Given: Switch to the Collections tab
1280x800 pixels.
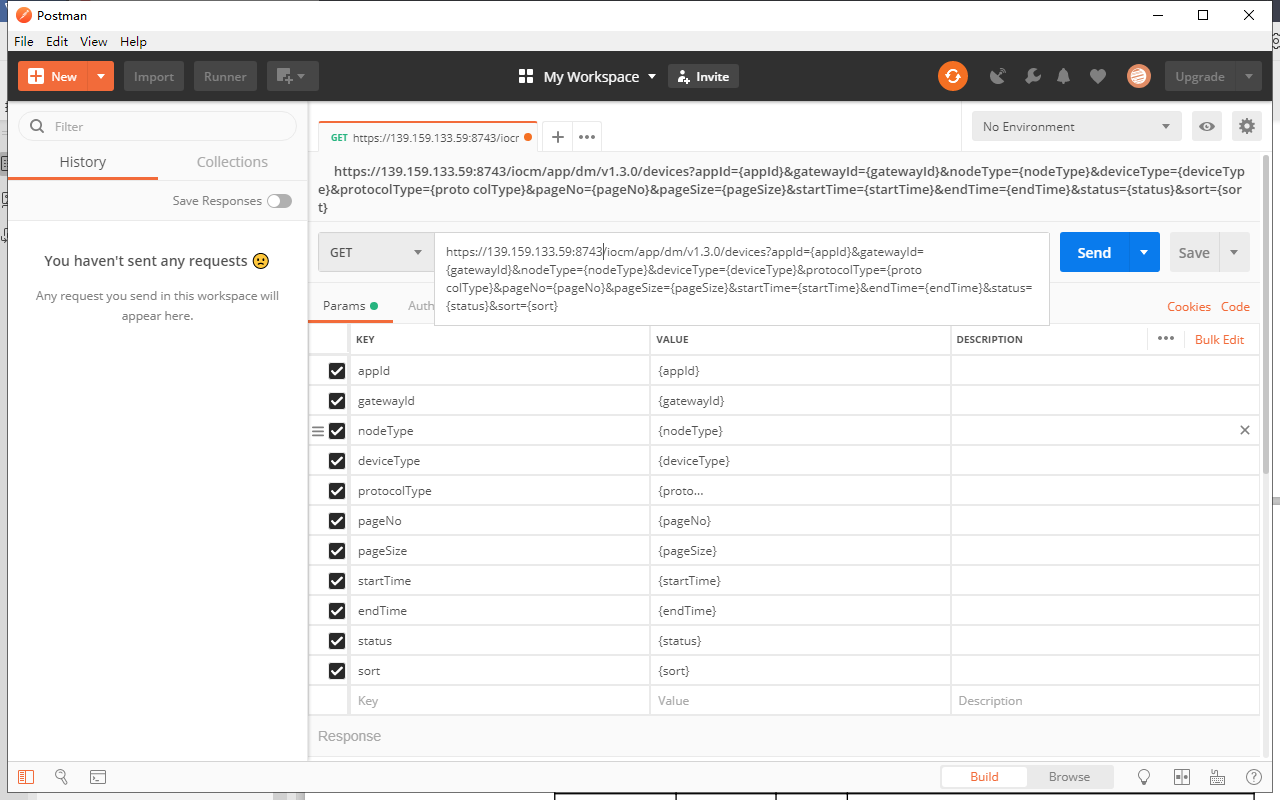Looking at the screenshot, I should [x=232, y=162].
